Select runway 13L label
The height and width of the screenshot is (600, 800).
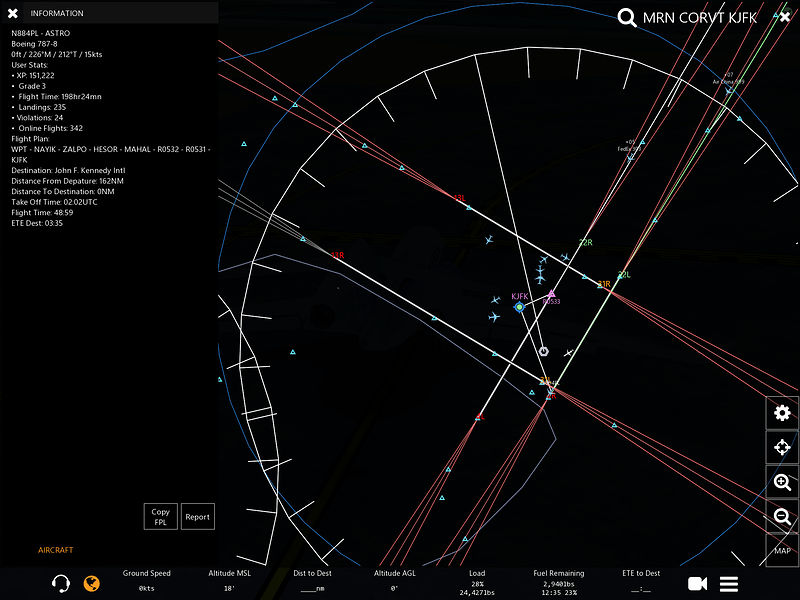pos(460,198)
